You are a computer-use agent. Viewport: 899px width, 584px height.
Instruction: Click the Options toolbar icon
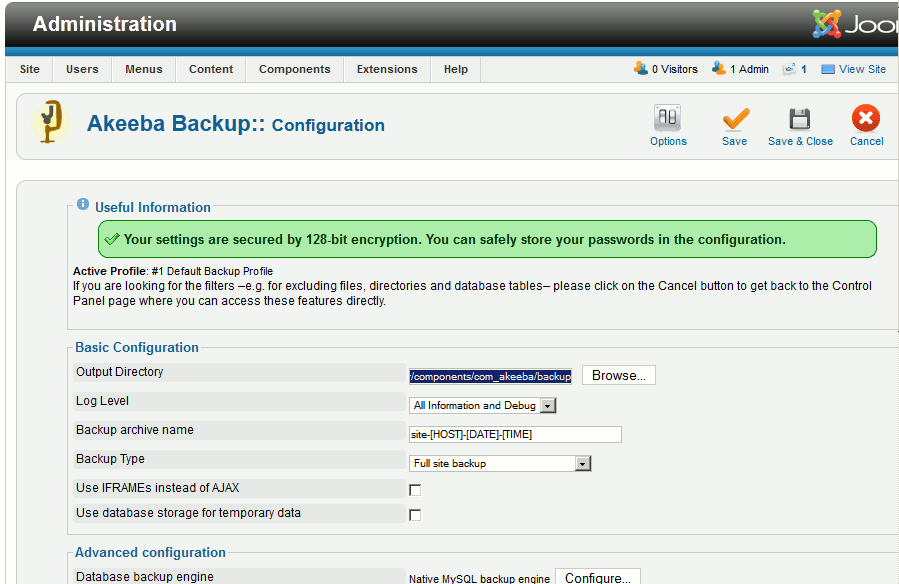point(667,119)
